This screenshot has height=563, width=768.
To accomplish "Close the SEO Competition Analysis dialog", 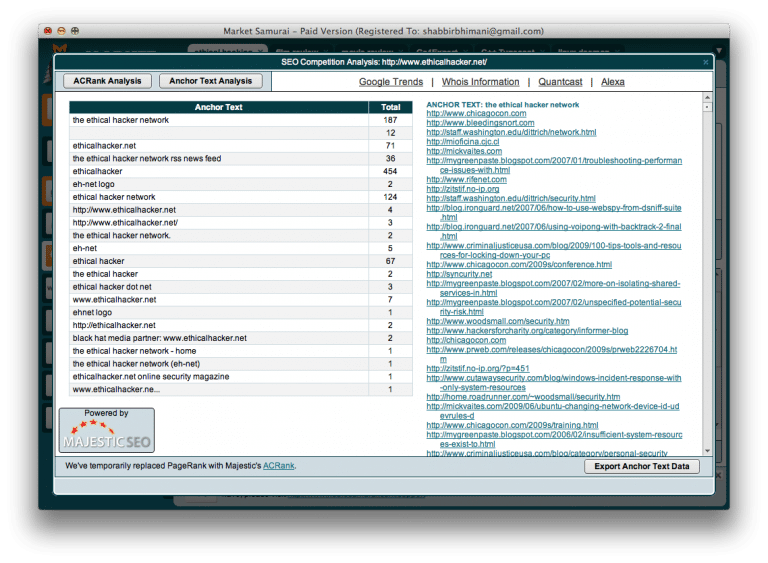I will pos(705,62).
